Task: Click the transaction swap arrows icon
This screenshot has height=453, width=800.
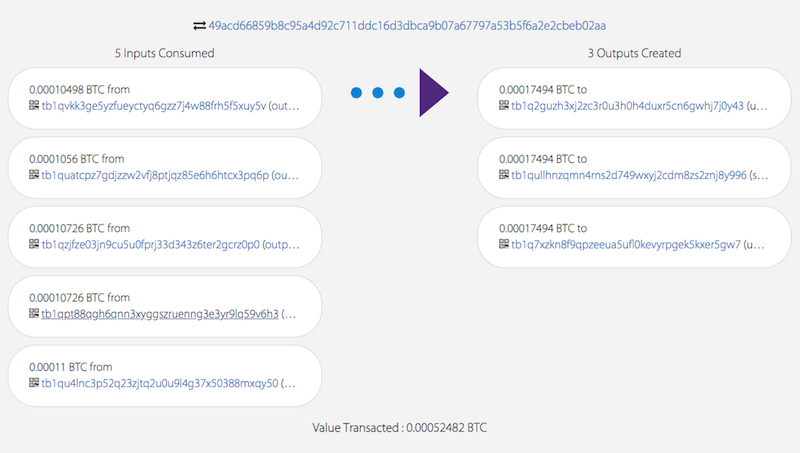Action: pyautogui.click(x=199, y=26)
